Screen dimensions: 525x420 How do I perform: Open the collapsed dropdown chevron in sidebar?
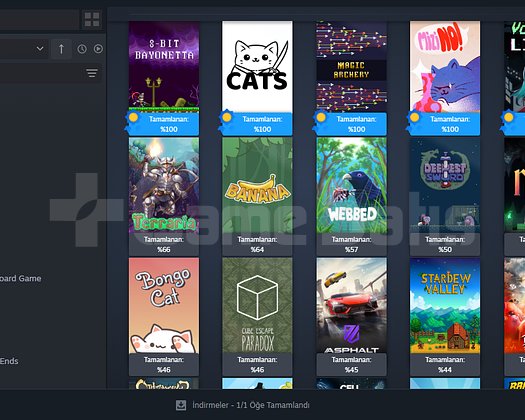click(x=40, y=49)
